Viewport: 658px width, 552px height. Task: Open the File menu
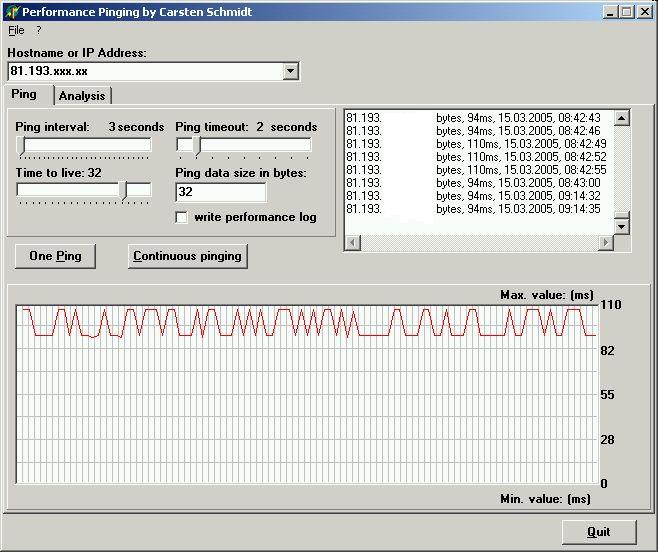point(16,30)
